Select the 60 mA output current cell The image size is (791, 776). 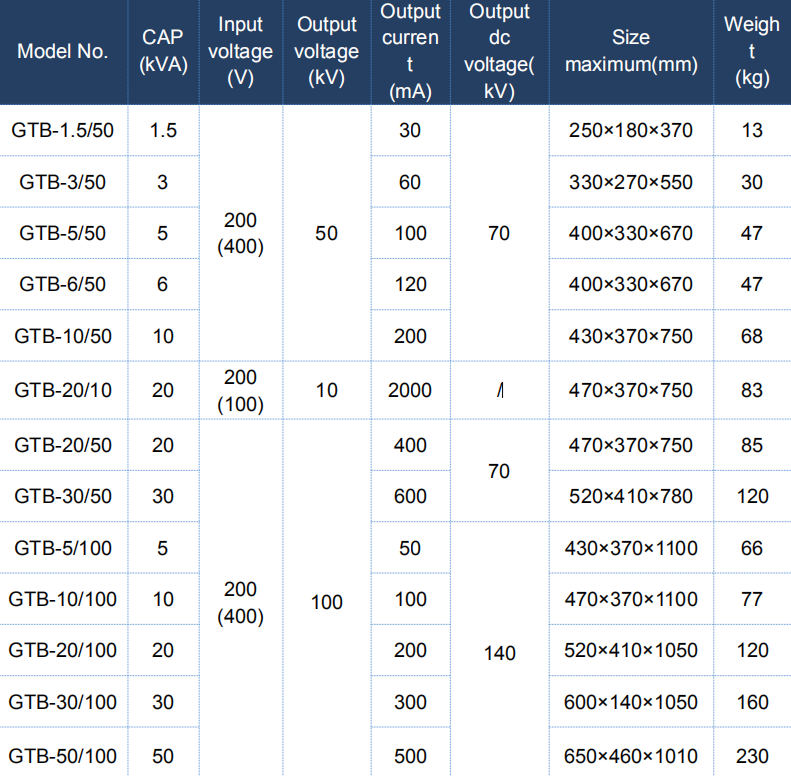[x=411, y=182]
